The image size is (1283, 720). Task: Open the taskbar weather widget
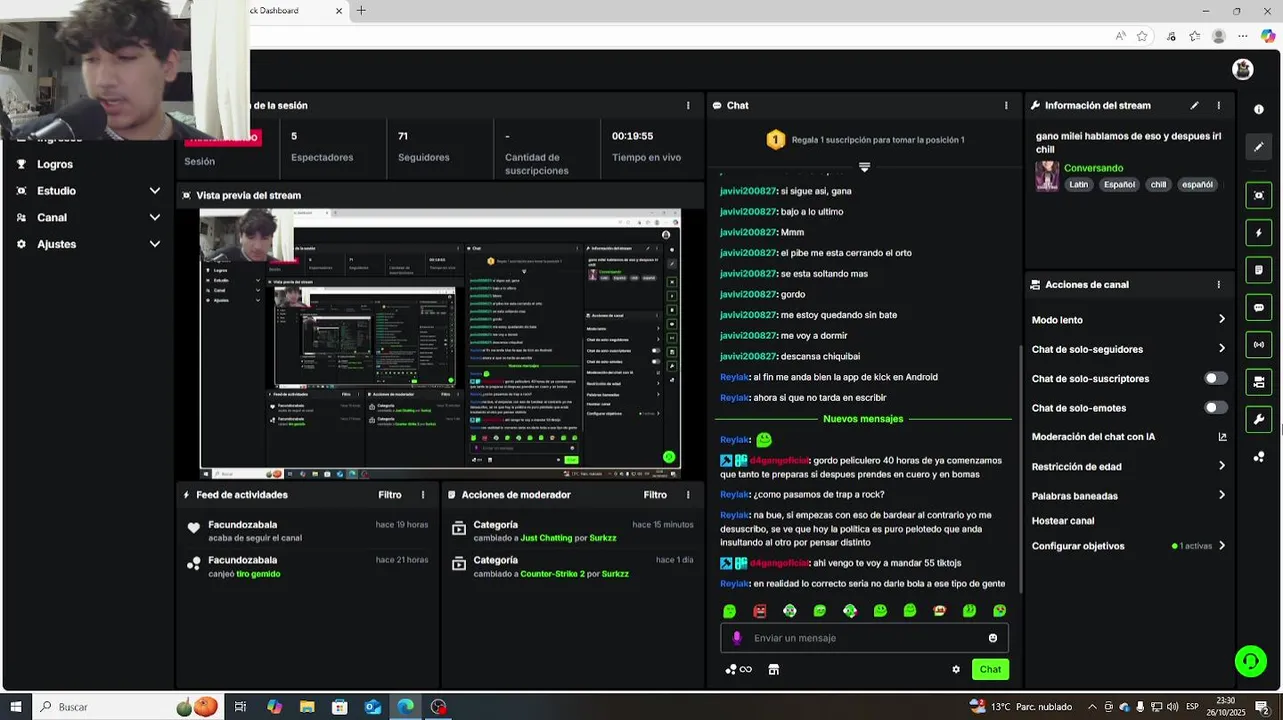pos(1019,707)
